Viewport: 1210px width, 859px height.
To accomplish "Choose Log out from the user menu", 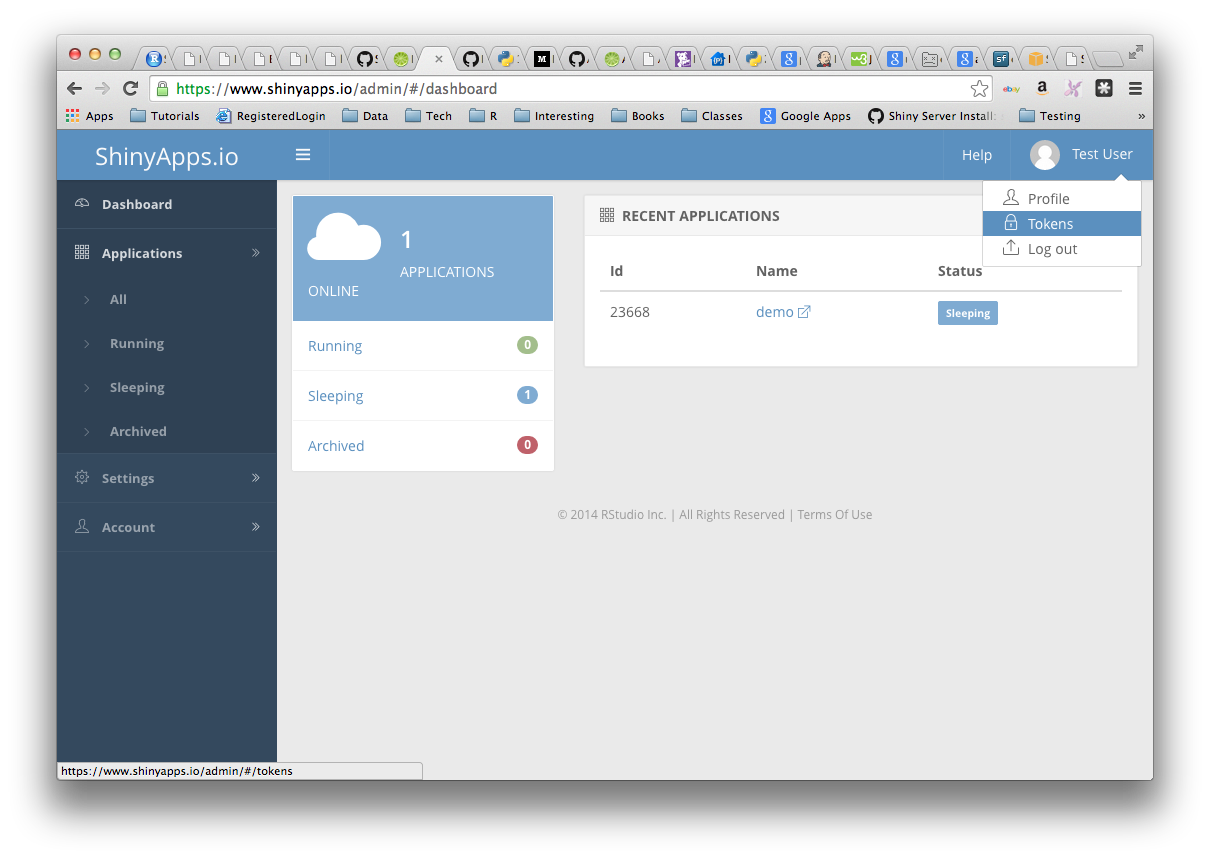I will pyautogui.click(x=1051, y=249).
